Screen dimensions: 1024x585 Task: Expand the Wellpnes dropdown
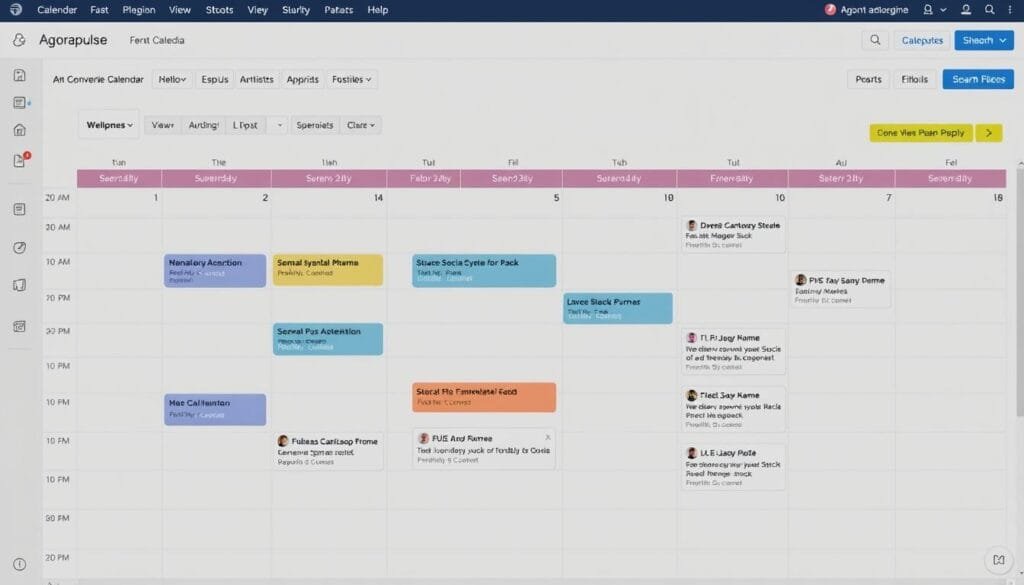pyautogui.click(x=109, y=125)
